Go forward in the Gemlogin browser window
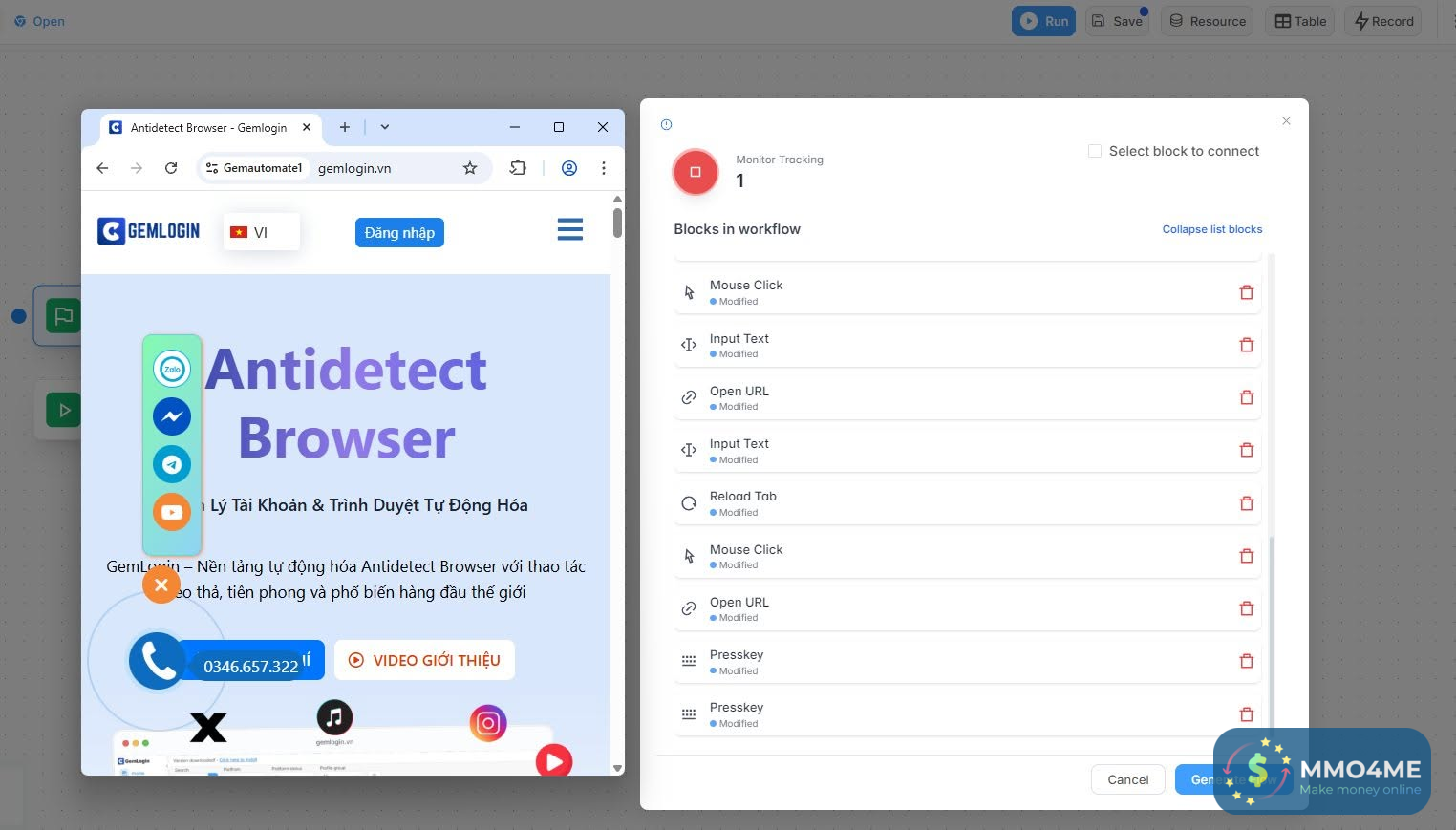 point(137,168)
